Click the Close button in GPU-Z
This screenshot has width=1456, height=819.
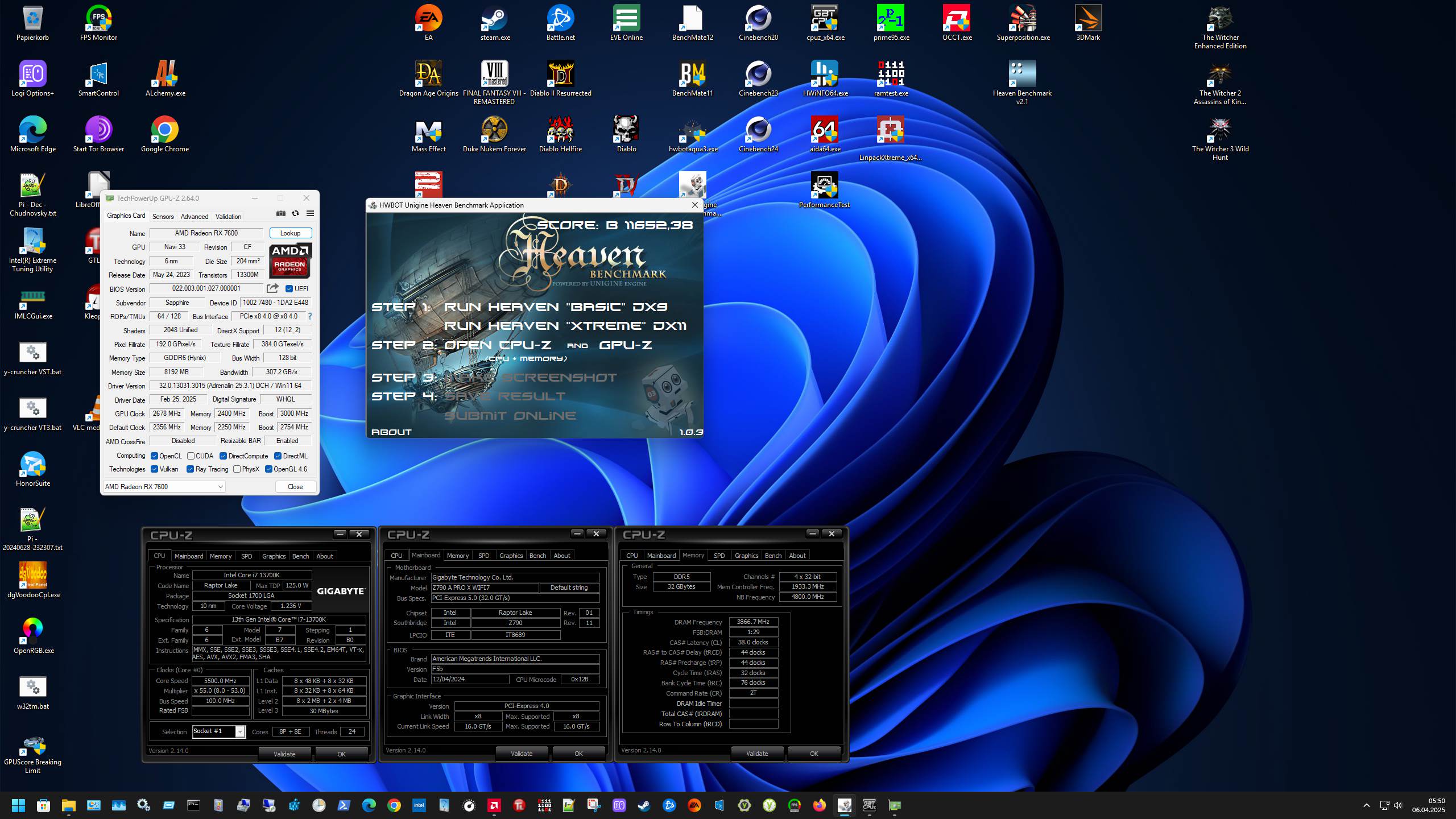[x=295, y=487]
